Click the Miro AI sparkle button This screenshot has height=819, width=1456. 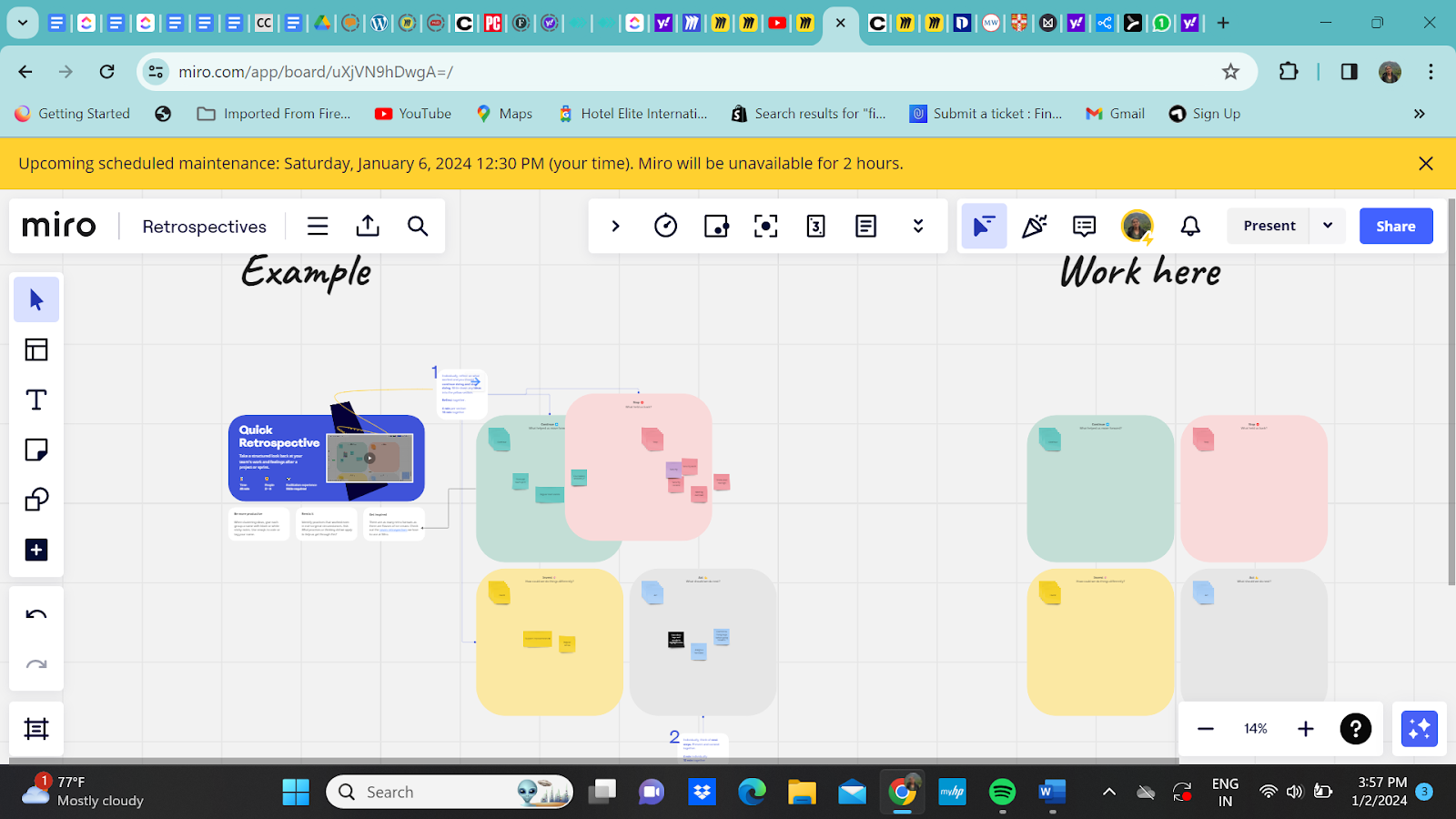(1420, 729)
